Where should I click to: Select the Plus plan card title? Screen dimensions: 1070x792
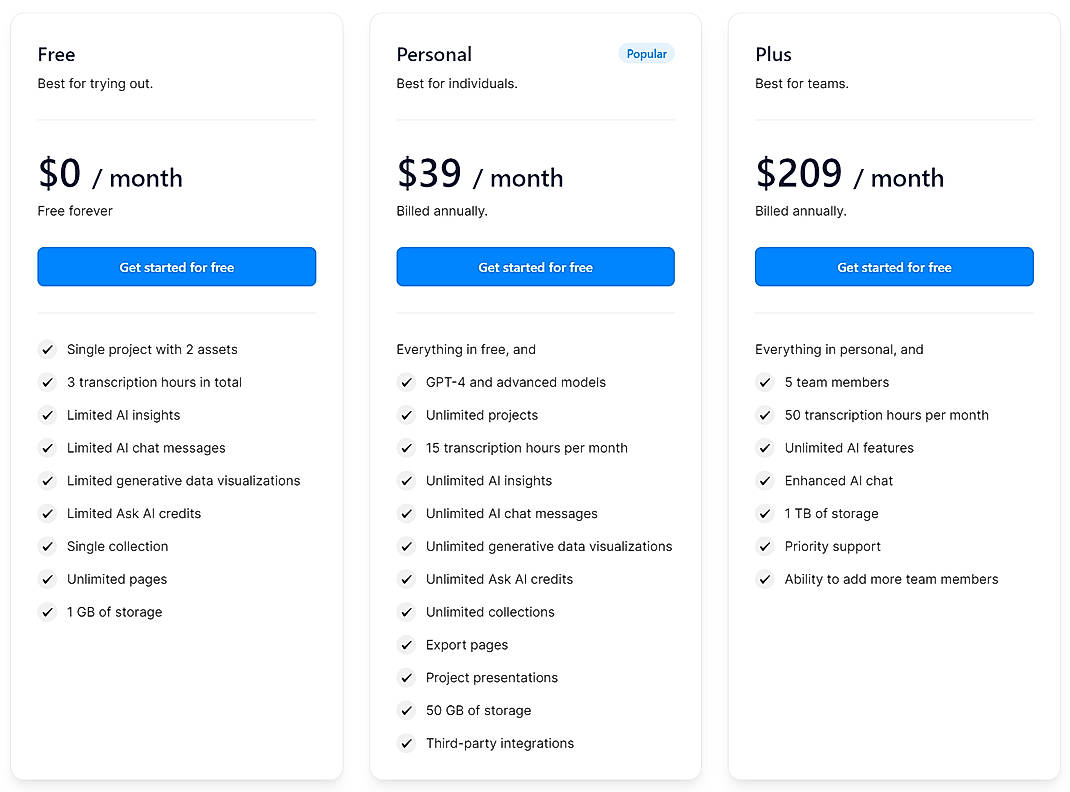click(773, 54)
